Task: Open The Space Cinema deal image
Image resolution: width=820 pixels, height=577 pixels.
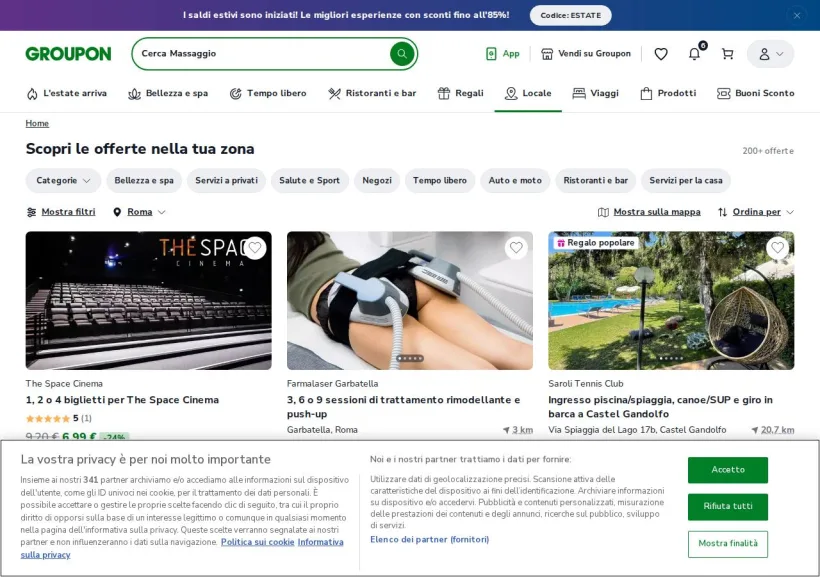Action: 149,300
